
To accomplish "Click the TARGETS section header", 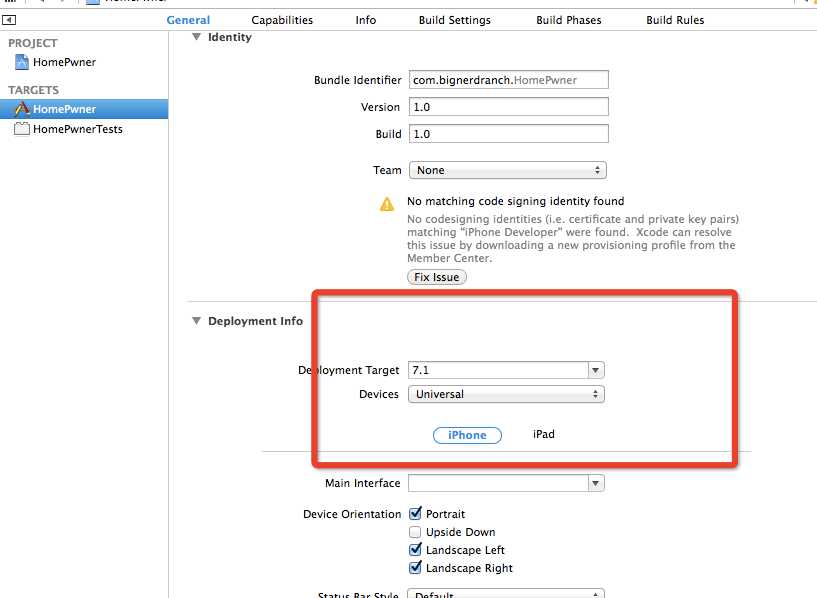I will click(33, 90).
